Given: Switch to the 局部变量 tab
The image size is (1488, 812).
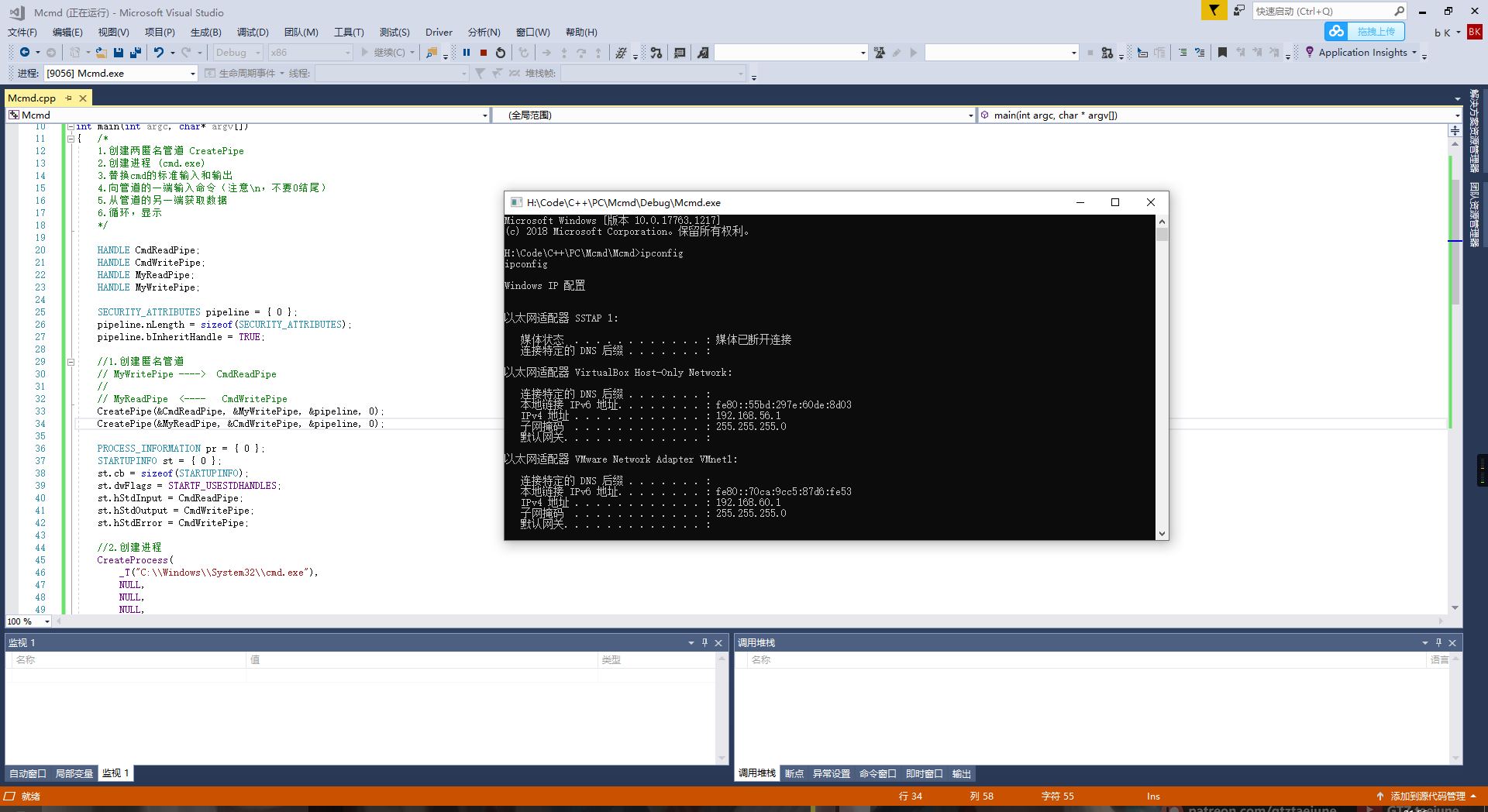Looking at the screenshot, I should tap(74, 773).
